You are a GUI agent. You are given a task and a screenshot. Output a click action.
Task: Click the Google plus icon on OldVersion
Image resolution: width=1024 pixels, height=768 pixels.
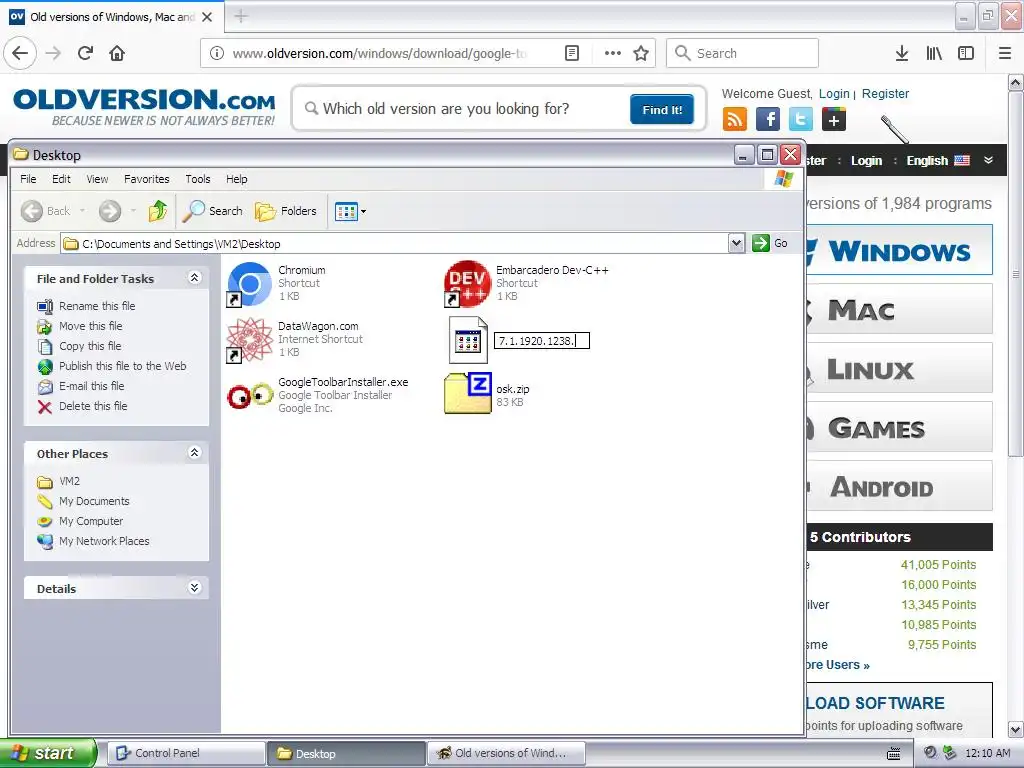pos(833,120)
